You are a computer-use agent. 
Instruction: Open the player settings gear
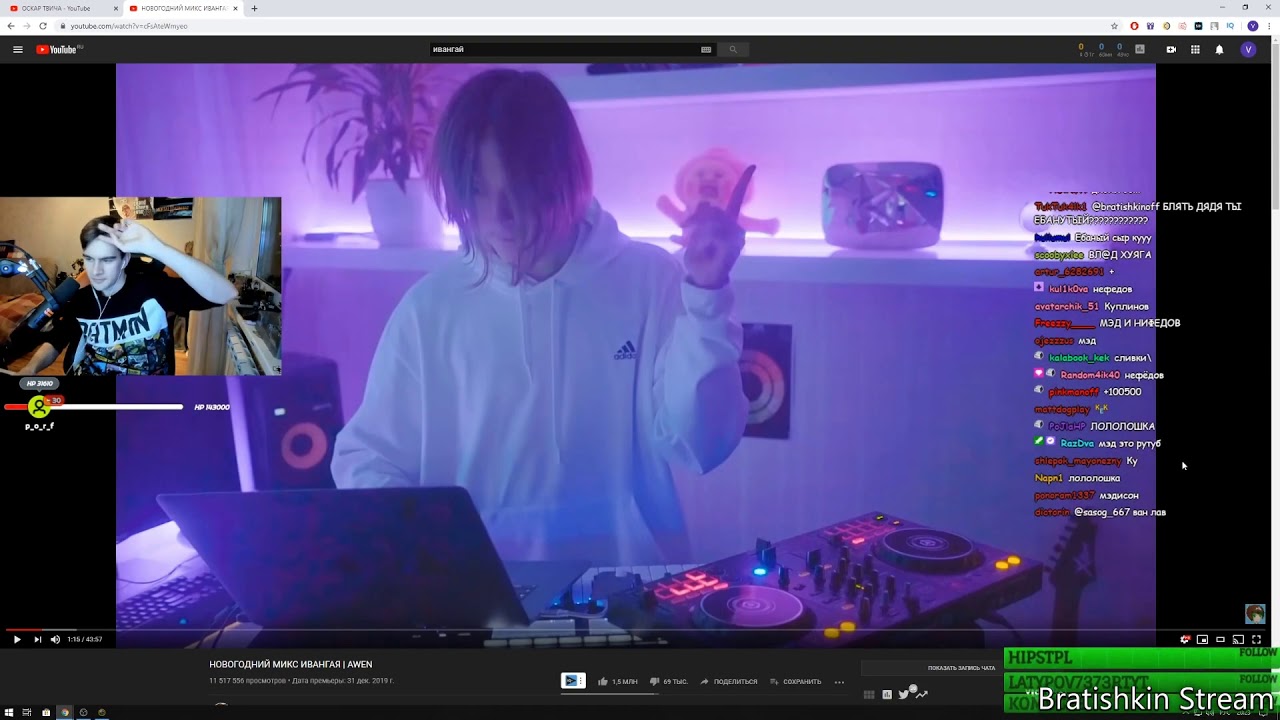pyautogui.click(x=1185, y=639)
